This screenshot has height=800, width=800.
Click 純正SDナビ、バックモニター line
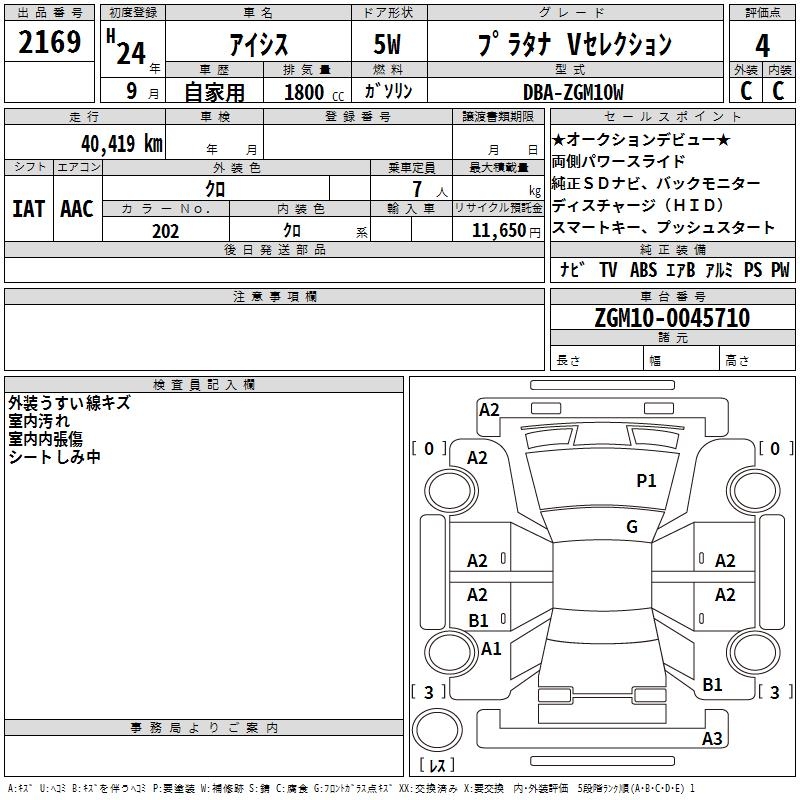(656, 183)
